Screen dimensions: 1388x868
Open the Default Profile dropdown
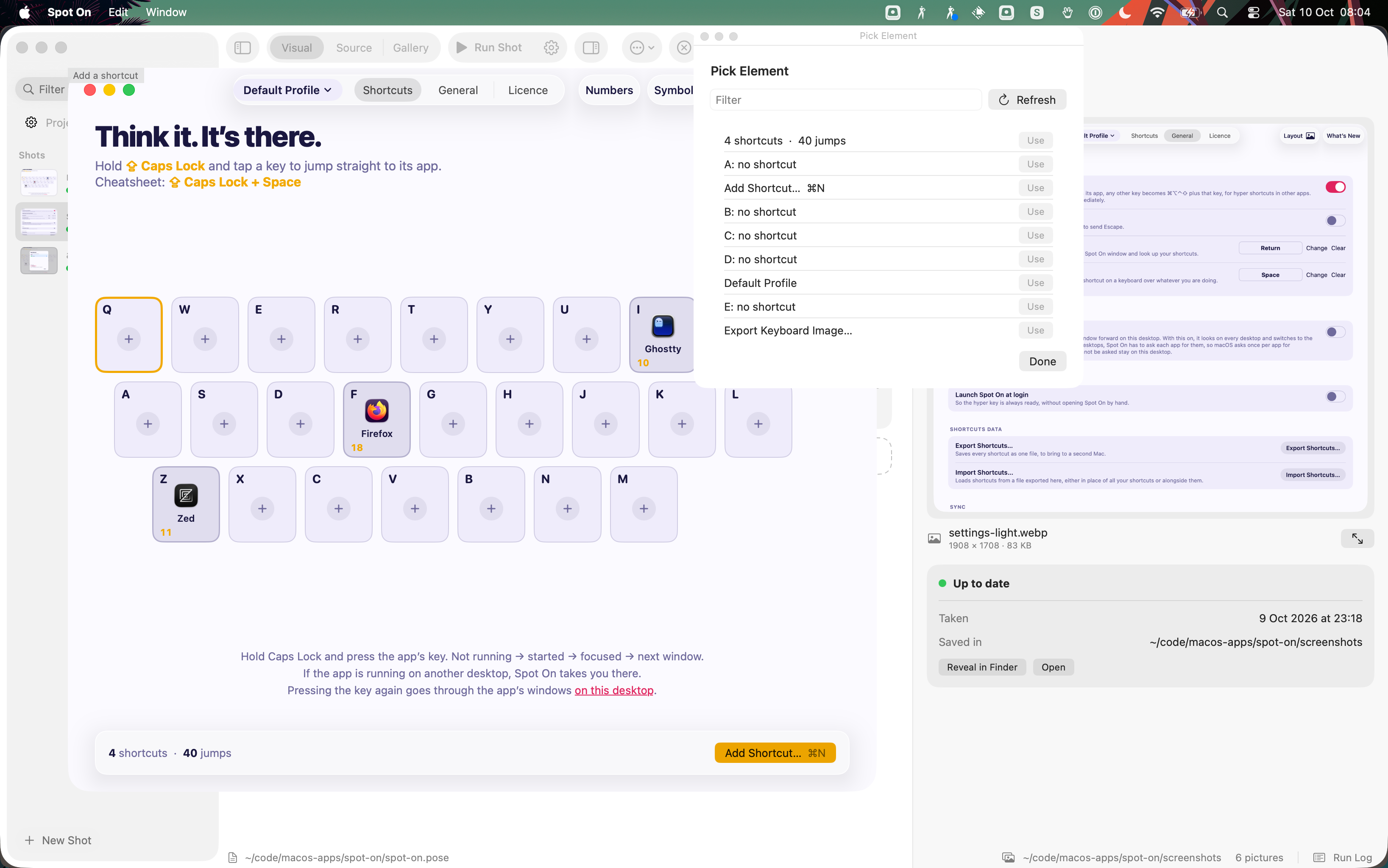287,90
